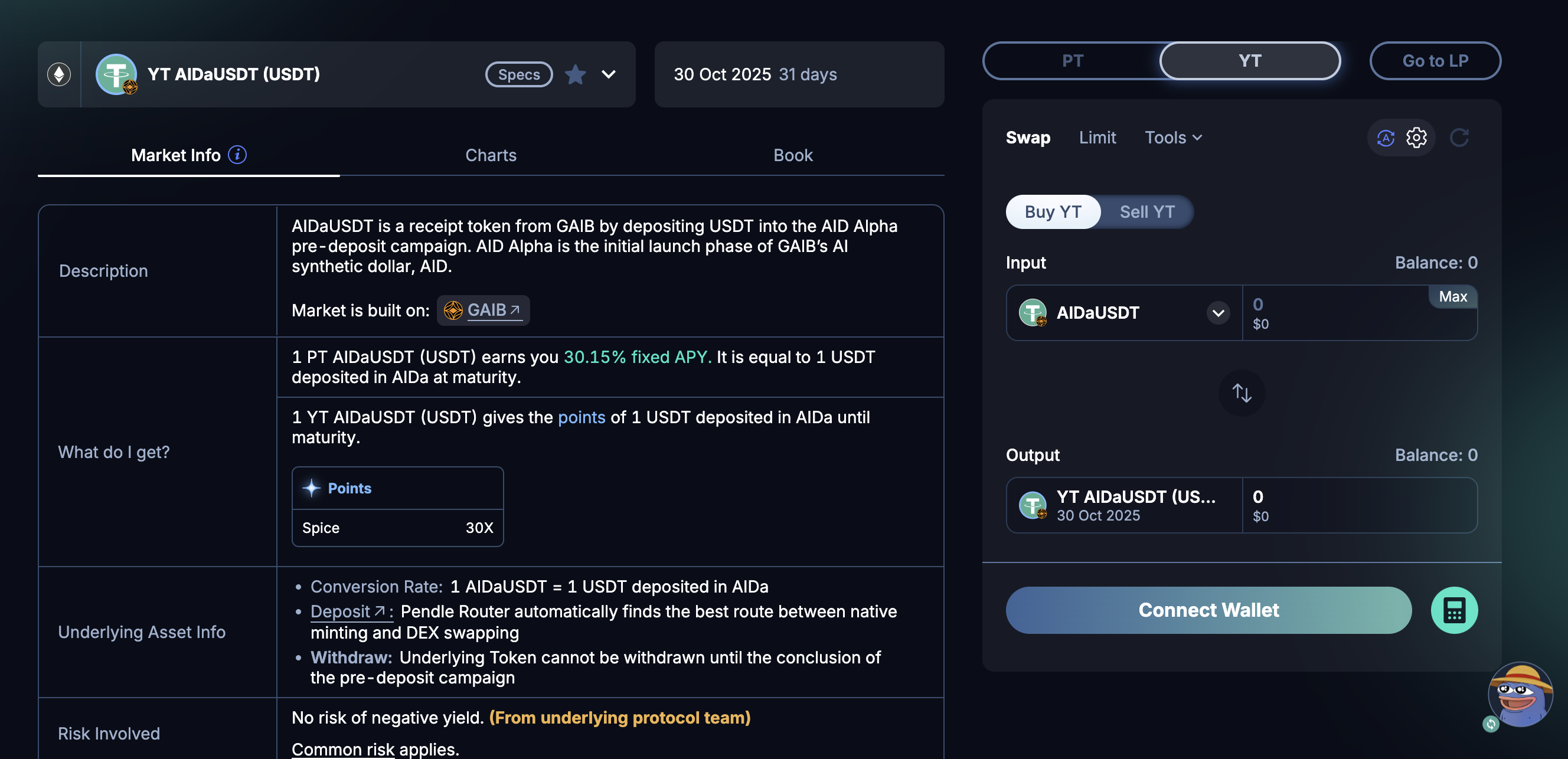Open the Market Info tooltip icon
Screen dimensions: 1568x759
click(x=237, y=155)
